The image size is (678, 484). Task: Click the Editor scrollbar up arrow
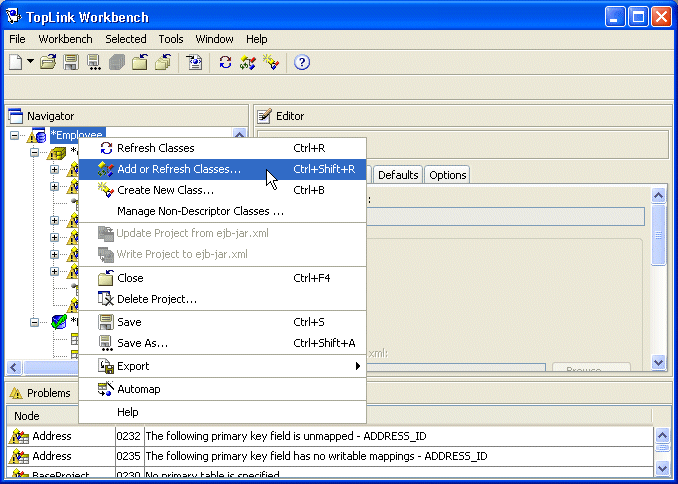pyautogui.click(x=659, y=196)
